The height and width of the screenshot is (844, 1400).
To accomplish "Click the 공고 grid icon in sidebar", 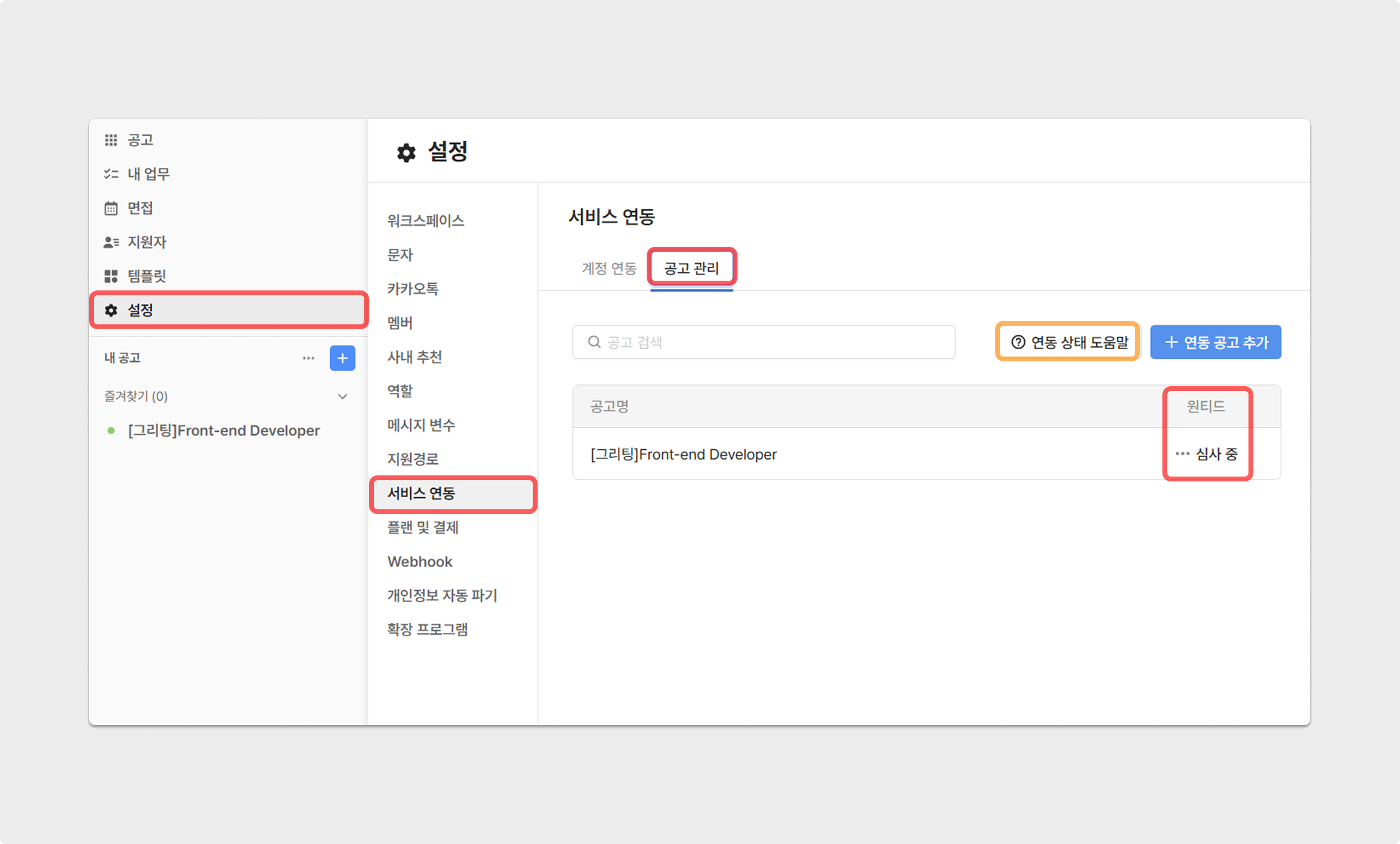I will click(x=111, y=140).
